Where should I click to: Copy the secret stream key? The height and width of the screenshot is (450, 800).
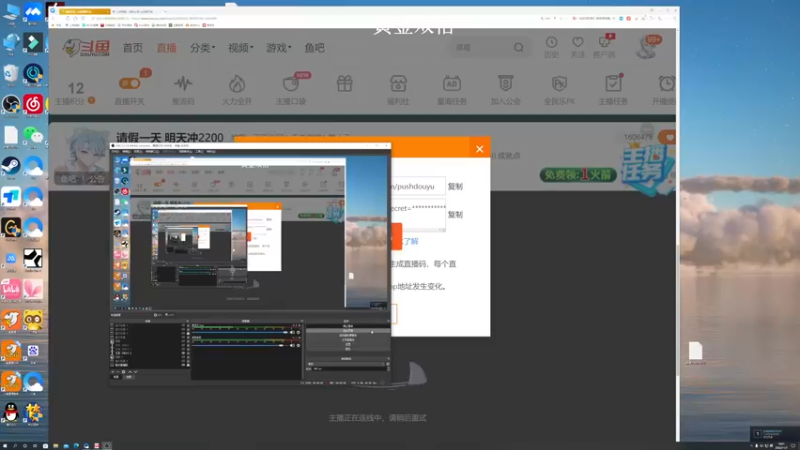455,215
